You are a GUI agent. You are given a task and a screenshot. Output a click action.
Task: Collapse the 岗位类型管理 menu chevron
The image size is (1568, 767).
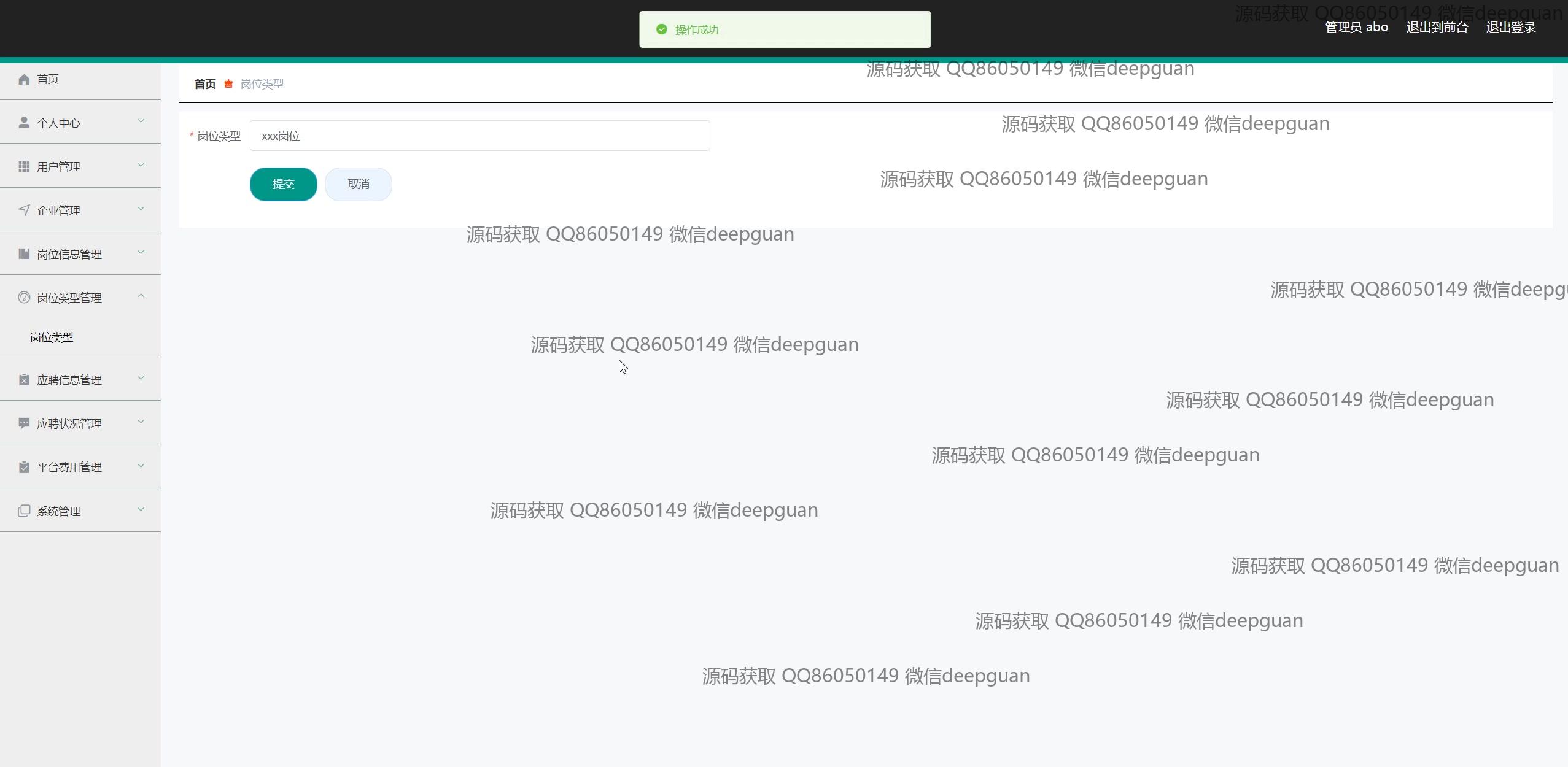tap(141, 296)
